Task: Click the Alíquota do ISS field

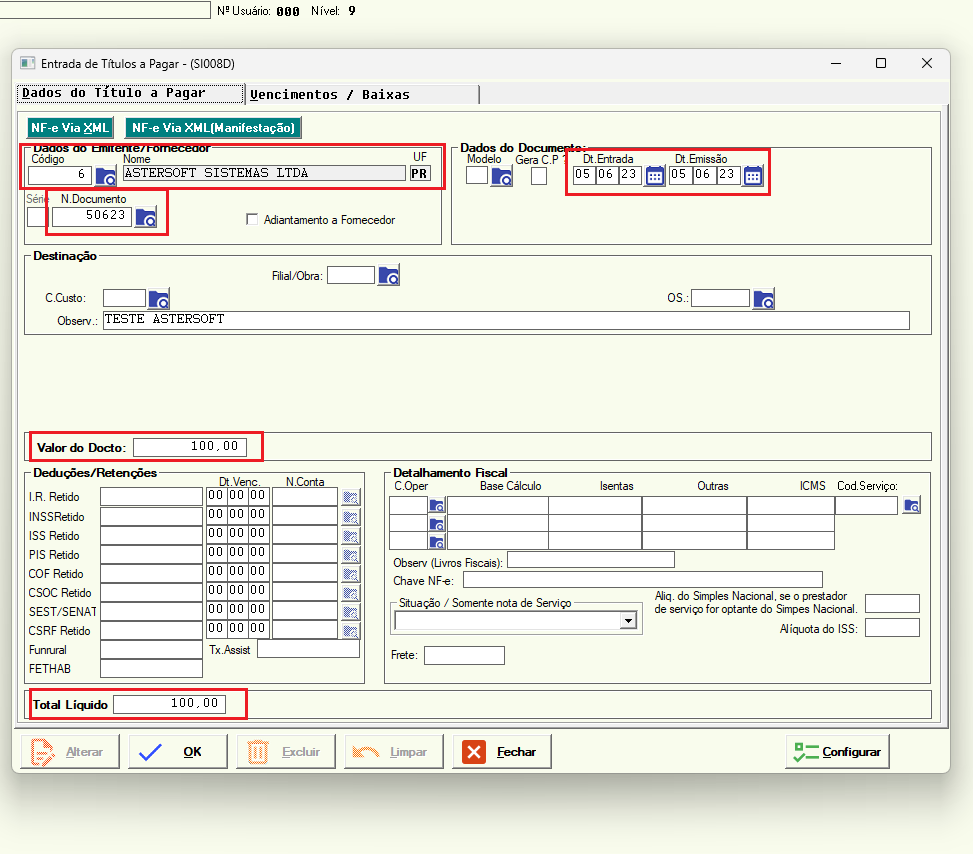Action: 892,628
